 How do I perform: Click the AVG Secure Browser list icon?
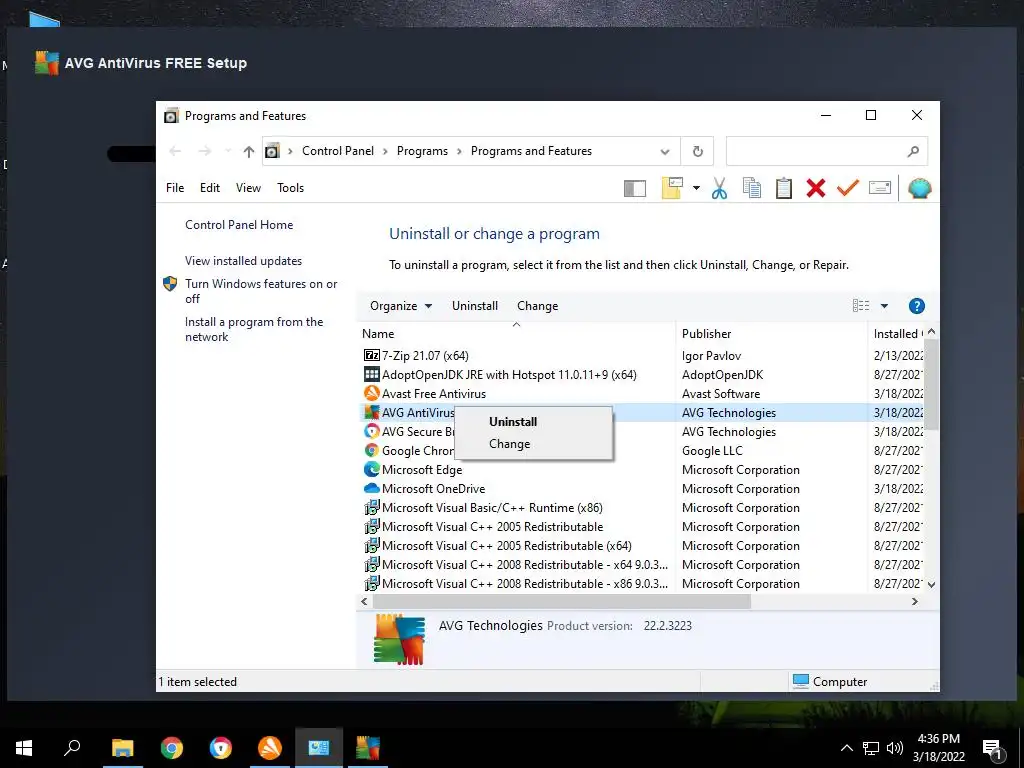click(x=372, y=432)
